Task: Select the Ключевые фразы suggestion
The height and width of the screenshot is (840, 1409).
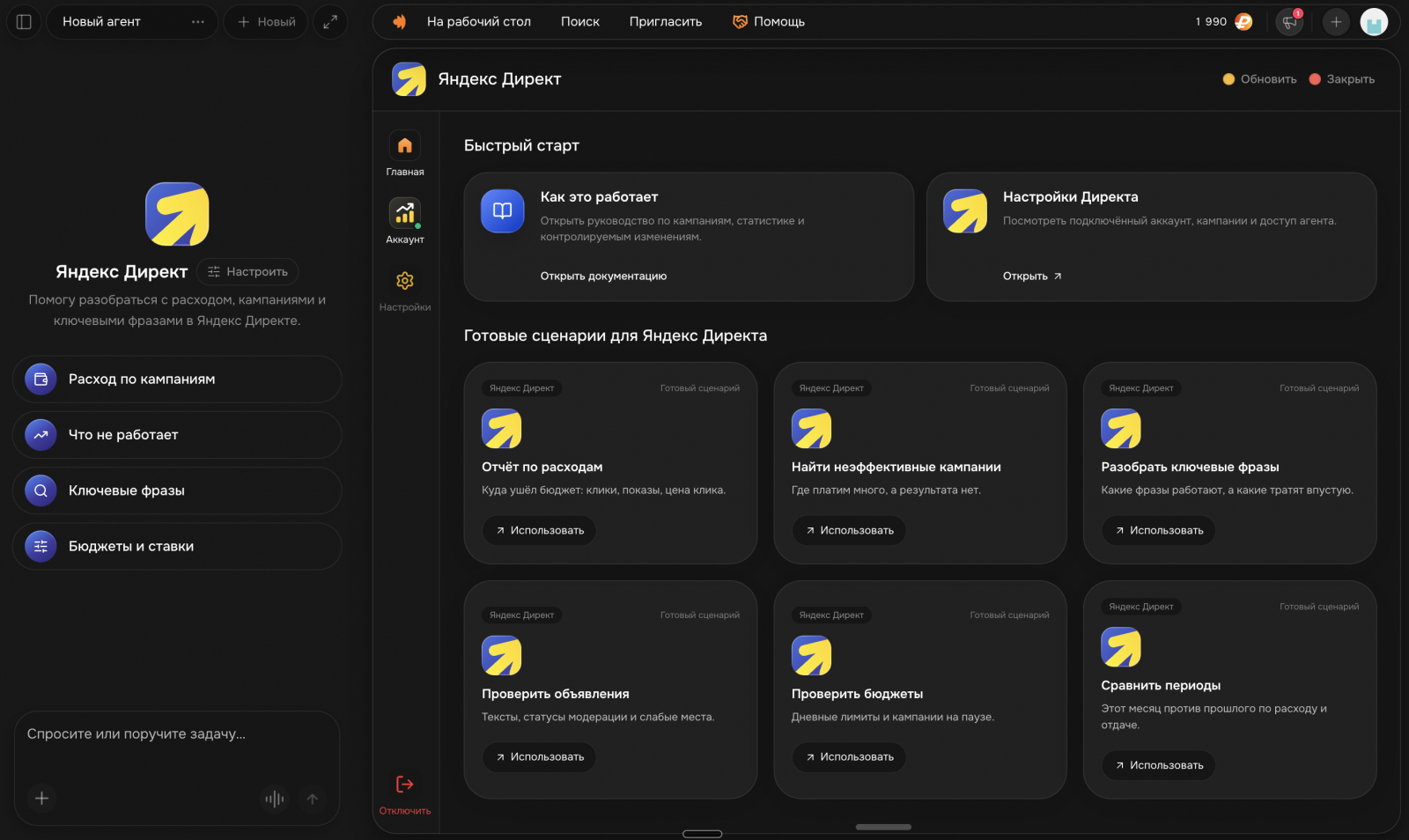Action: tap(177, 490)
